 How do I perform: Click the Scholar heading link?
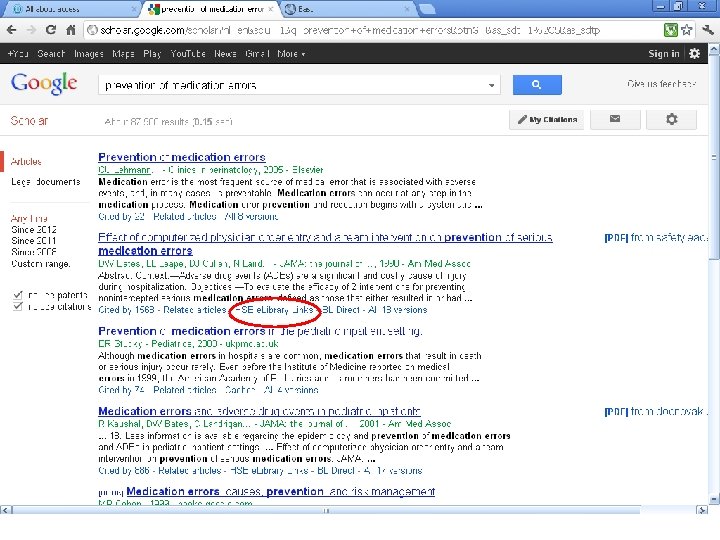click(29, 121)
